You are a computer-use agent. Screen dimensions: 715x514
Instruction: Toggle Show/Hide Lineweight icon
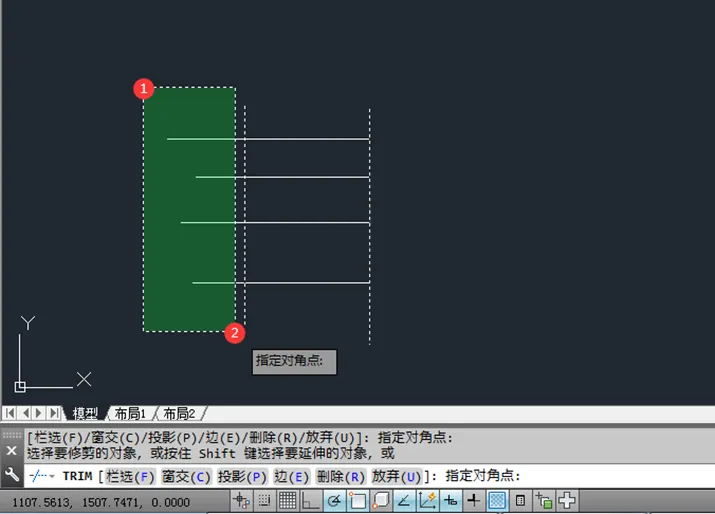pos(474,501)
